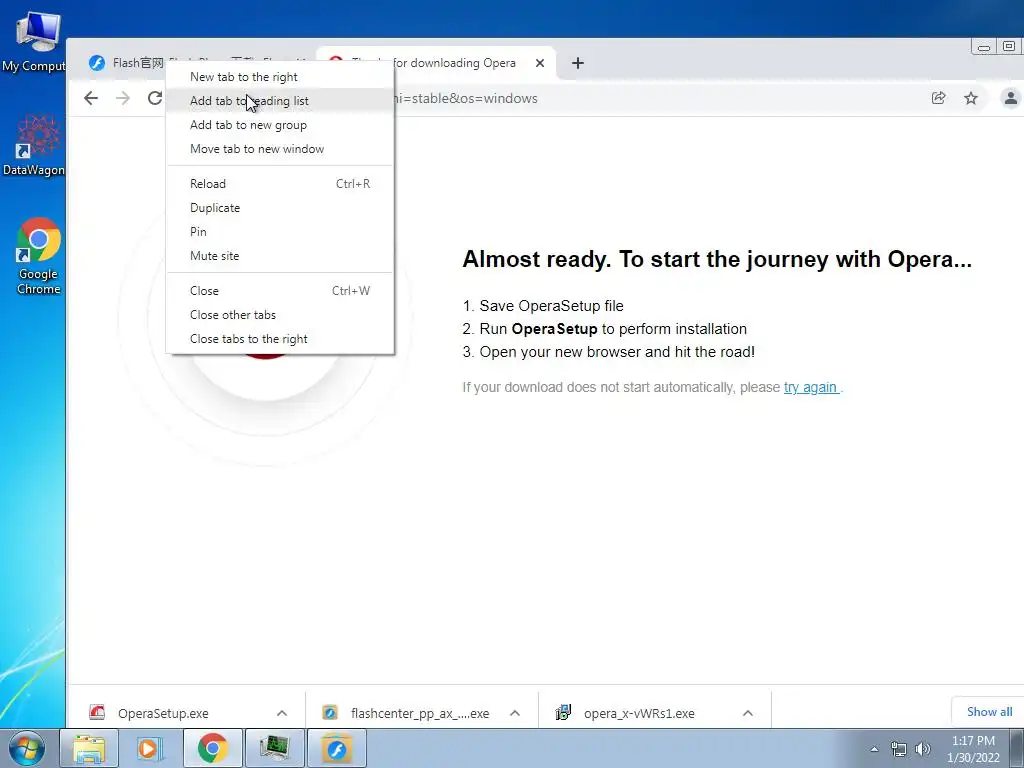Select Duplicate from the tab menu

(x=280, y=208)
